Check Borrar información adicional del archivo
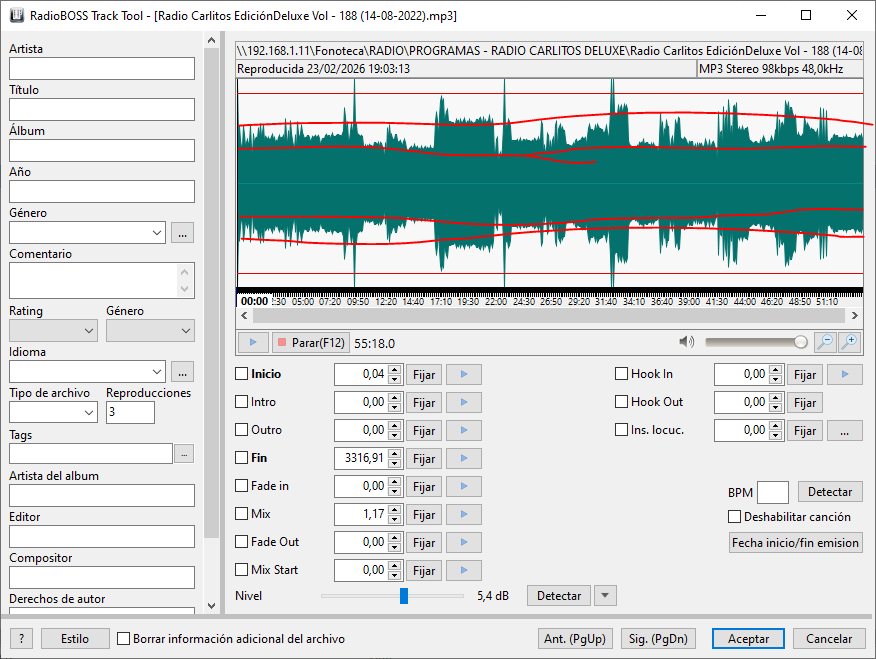The width and height of the screenshot is (876, 659). [124, 639]
